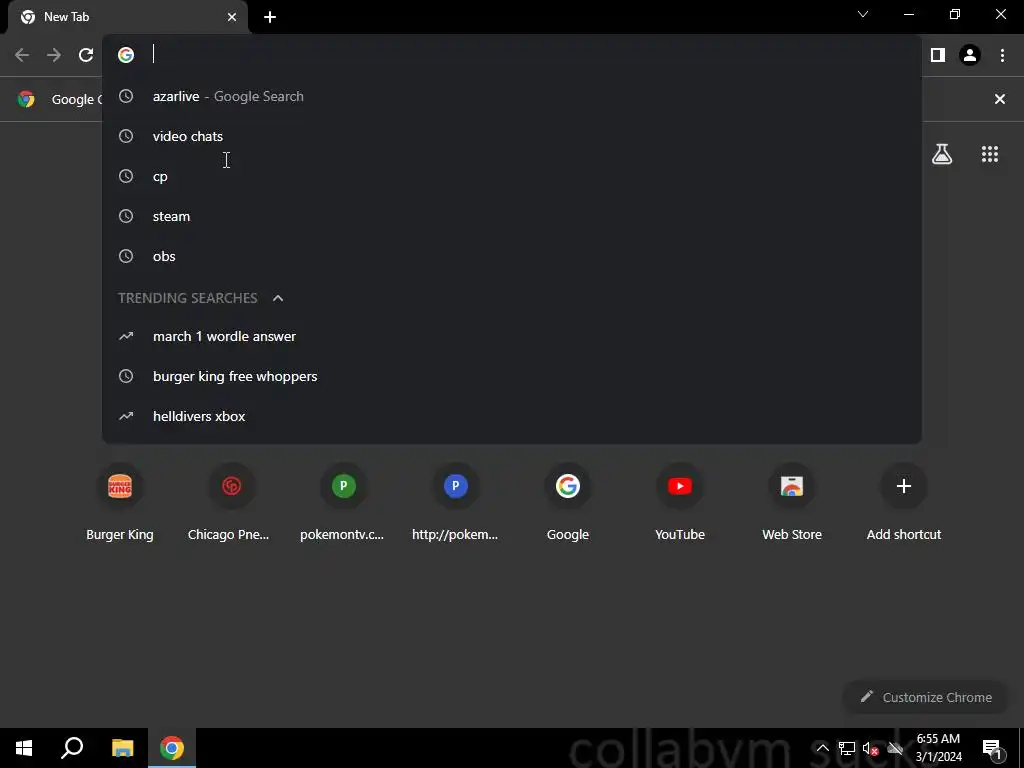The height and width of the screenshot is (768, 1024).
Task: Open the Google apps grid icon
Action: click(x=990, y=154)
